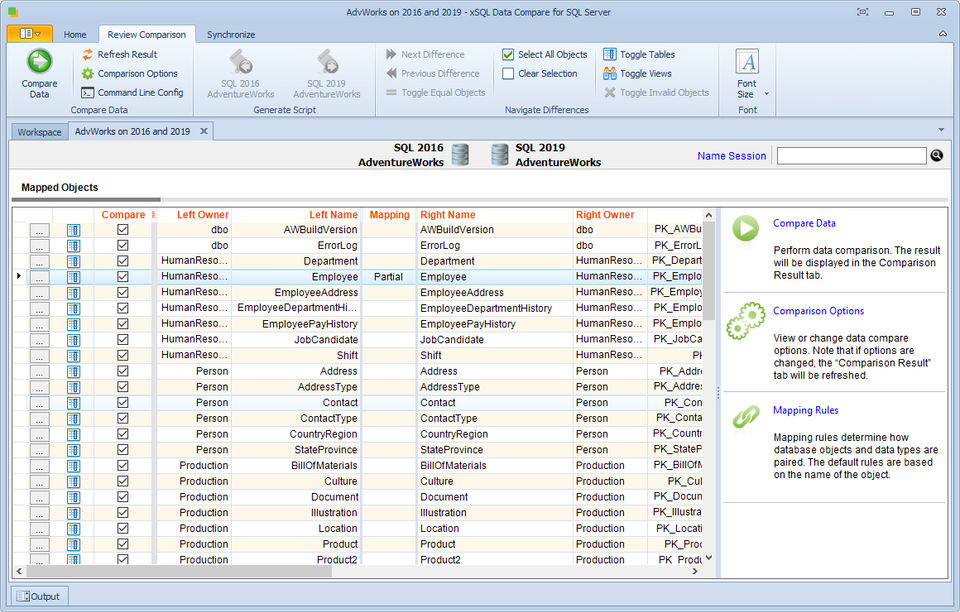Screen dimensions: 960x612
Task: Open ellipsis button for Location row
Action: coord(40,529)
